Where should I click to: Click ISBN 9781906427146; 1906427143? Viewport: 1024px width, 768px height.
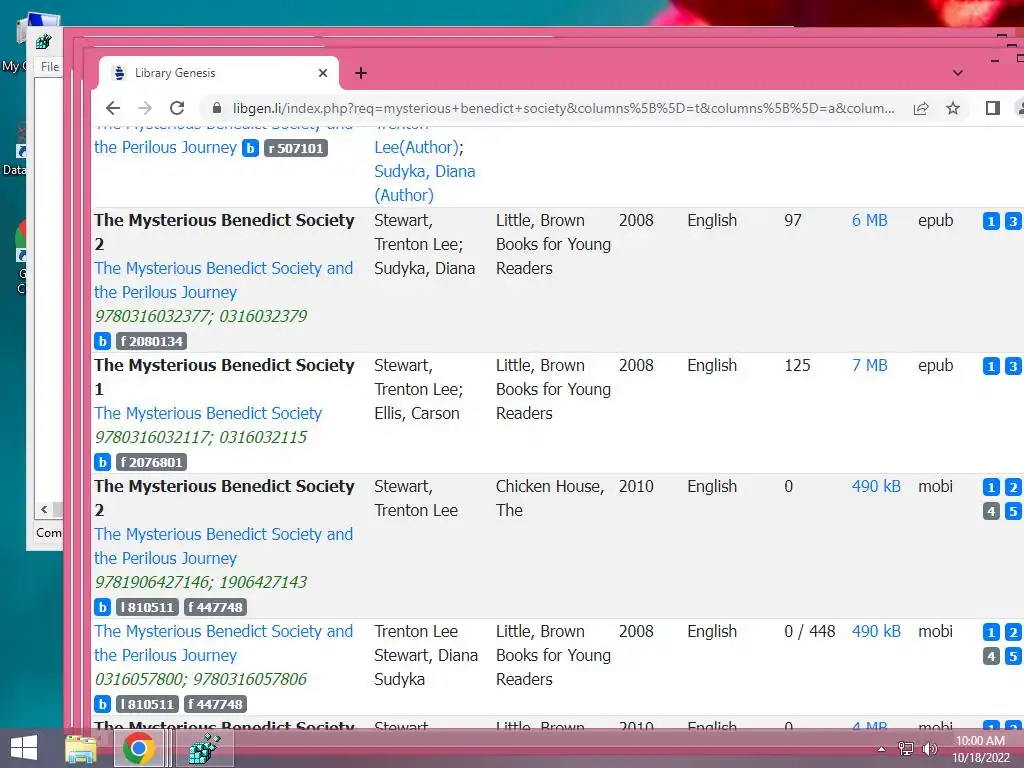pyautogui.click(x=200, y=582)
